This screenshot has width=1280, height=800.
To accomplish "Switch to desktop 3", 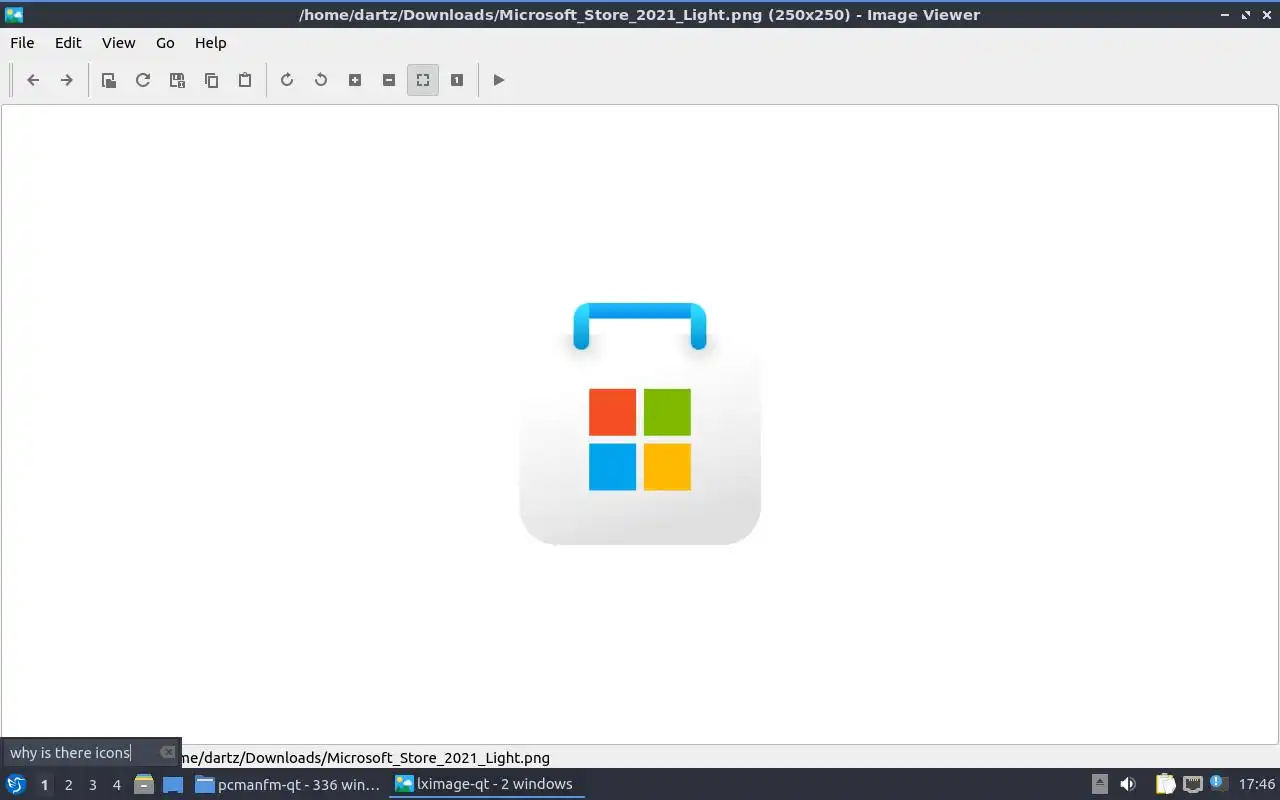I will [92, 785].
